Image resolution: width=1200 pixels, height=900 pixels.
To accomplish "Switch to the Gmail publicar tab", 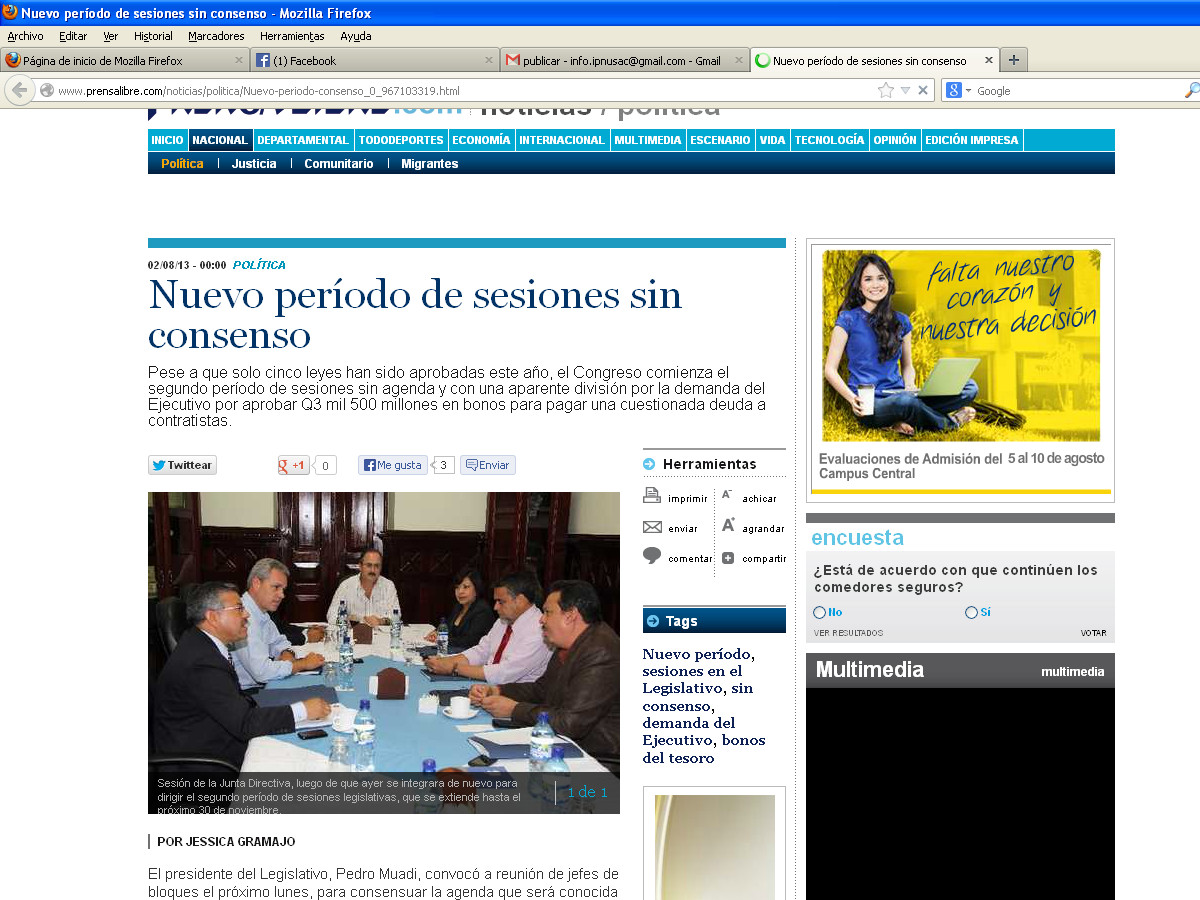I will click(620, 61).
